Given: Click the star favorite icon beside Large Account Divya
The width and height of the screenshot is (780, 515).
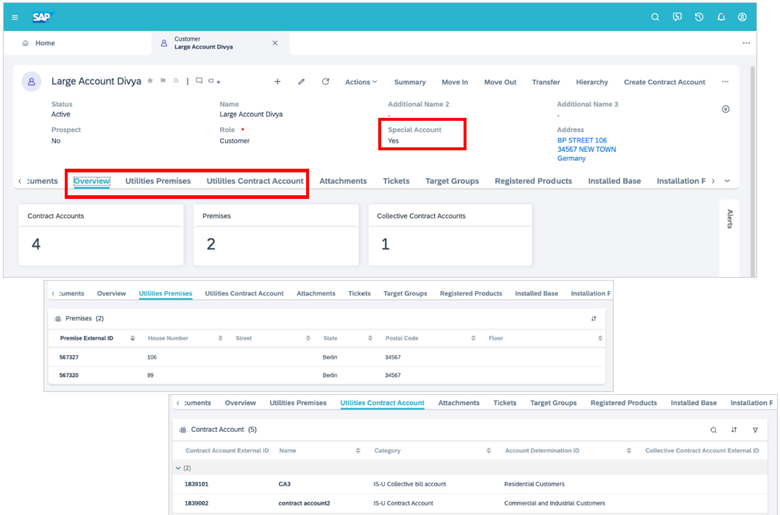Looking at the screenshot, I should (150, 81).
